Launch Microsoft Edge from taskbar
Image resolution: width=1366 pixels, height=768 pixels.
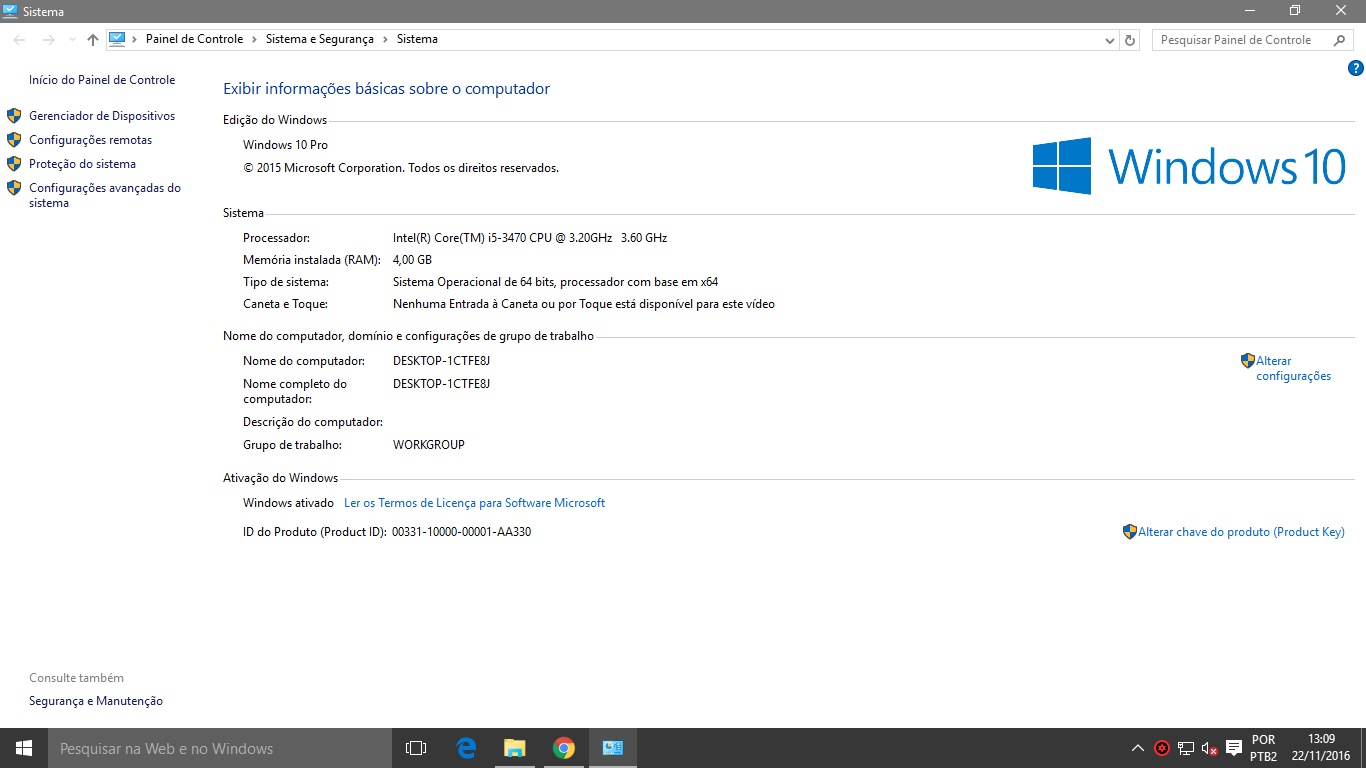466,748
